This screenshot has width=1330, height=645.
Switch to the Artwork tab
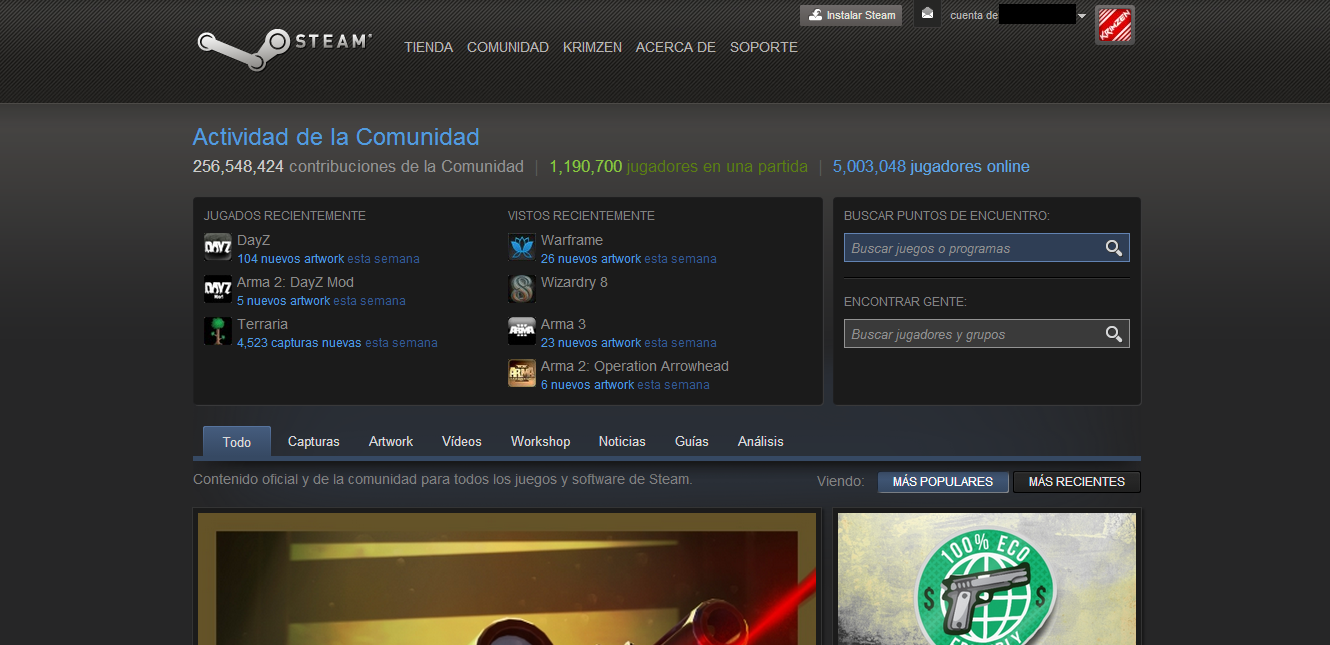tap(391, 441)
